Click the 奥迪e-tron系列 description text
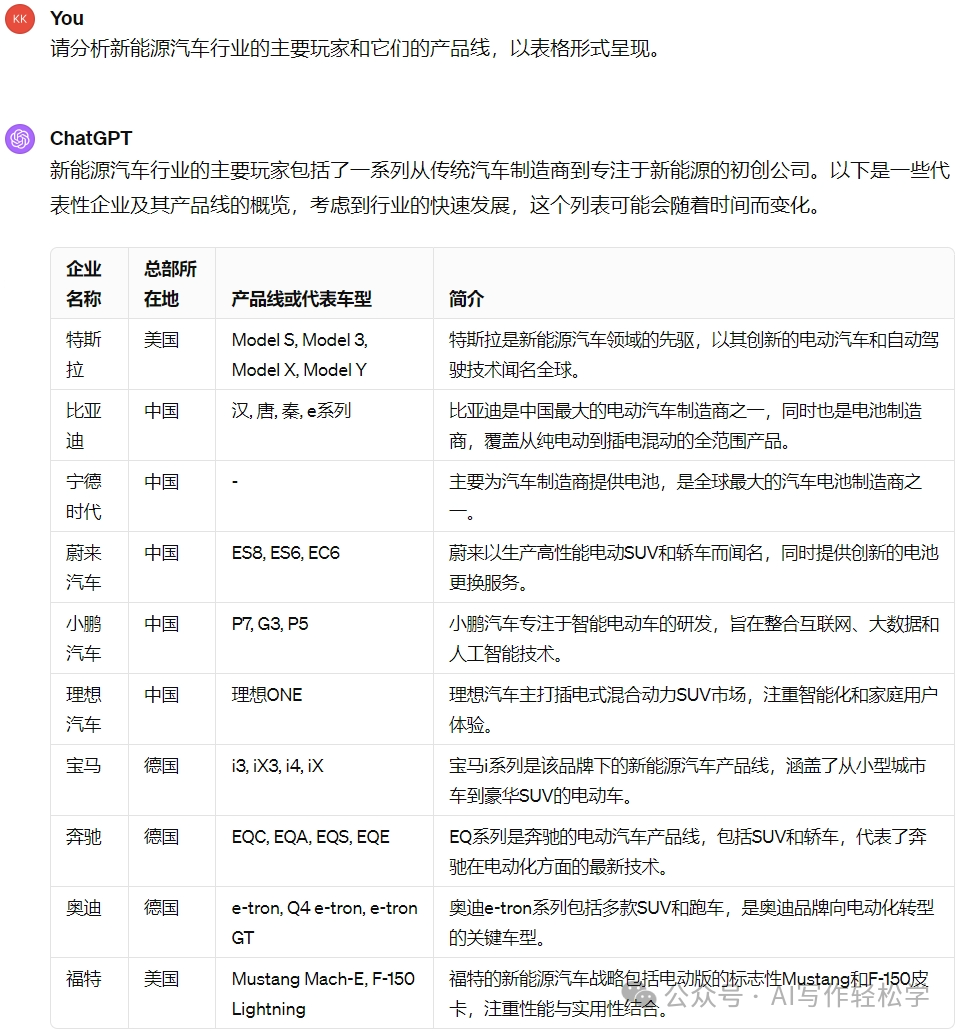Viewport: 960px width, 1034px height. 692,923
